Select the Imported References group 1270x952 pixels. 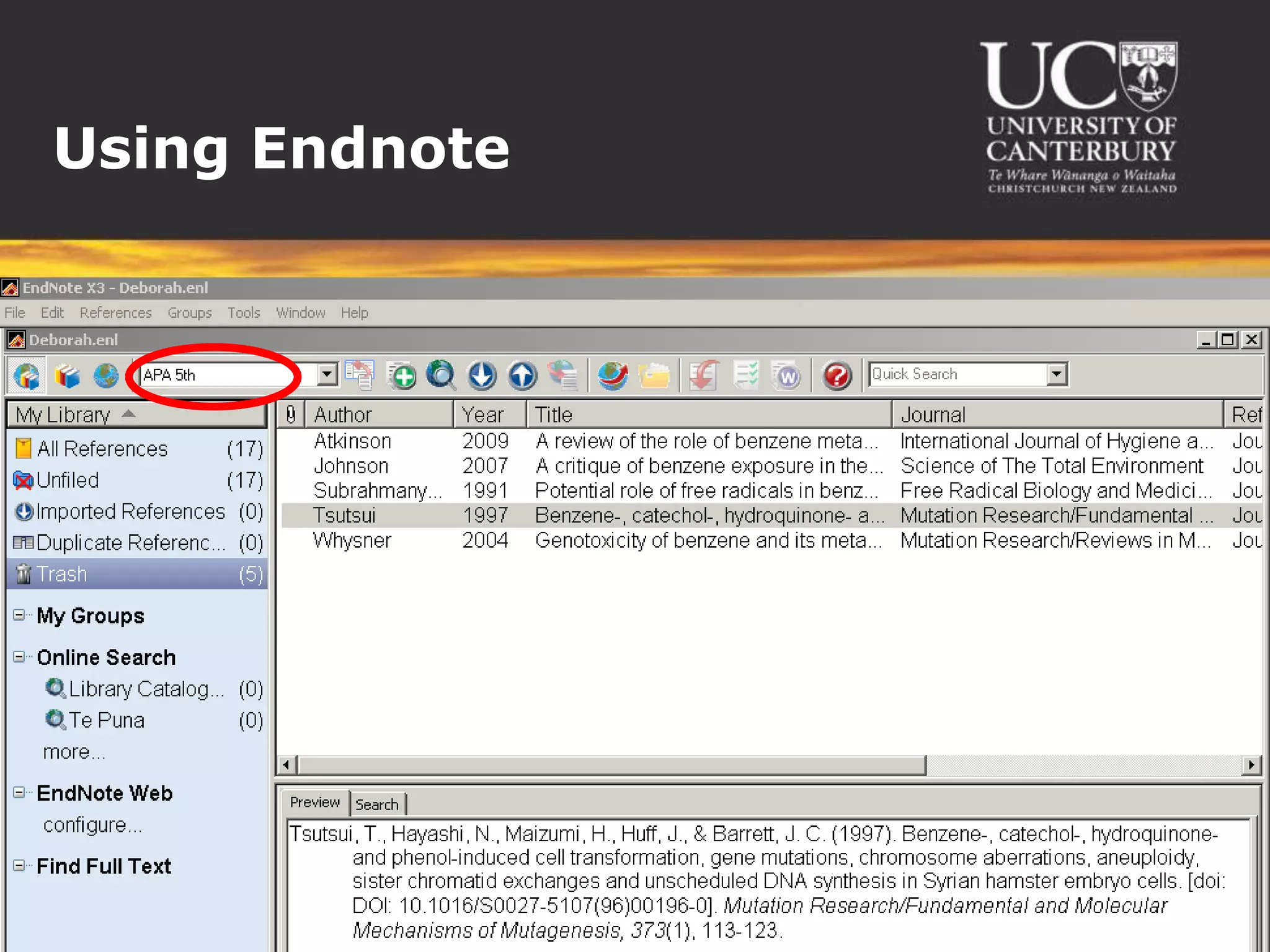click(x=138, y=511)
